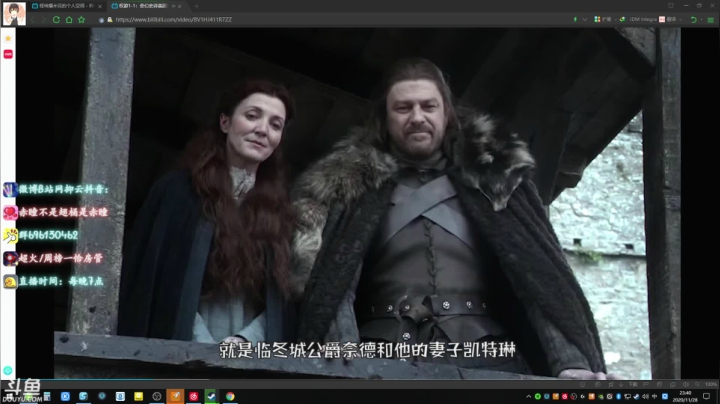Click the 100% zoom indicator in status bar
The height and width of the screenshot is (404, 720).
pos(710,384)
